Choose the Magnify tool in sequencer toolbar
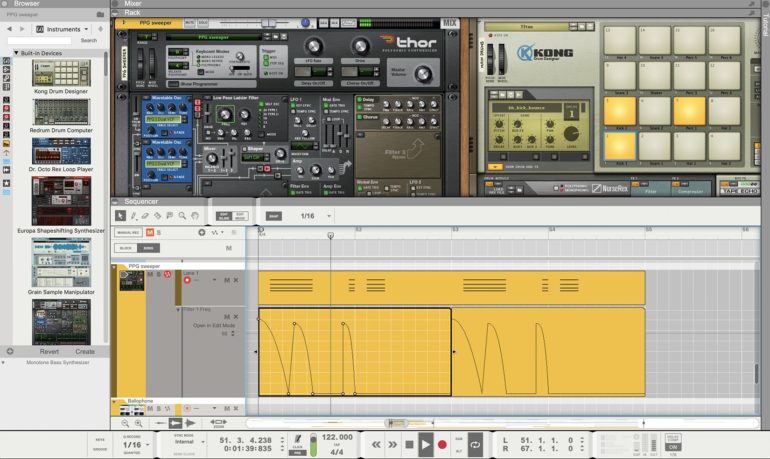This screenshot has height=459, width=770. (x=182, y=215)
